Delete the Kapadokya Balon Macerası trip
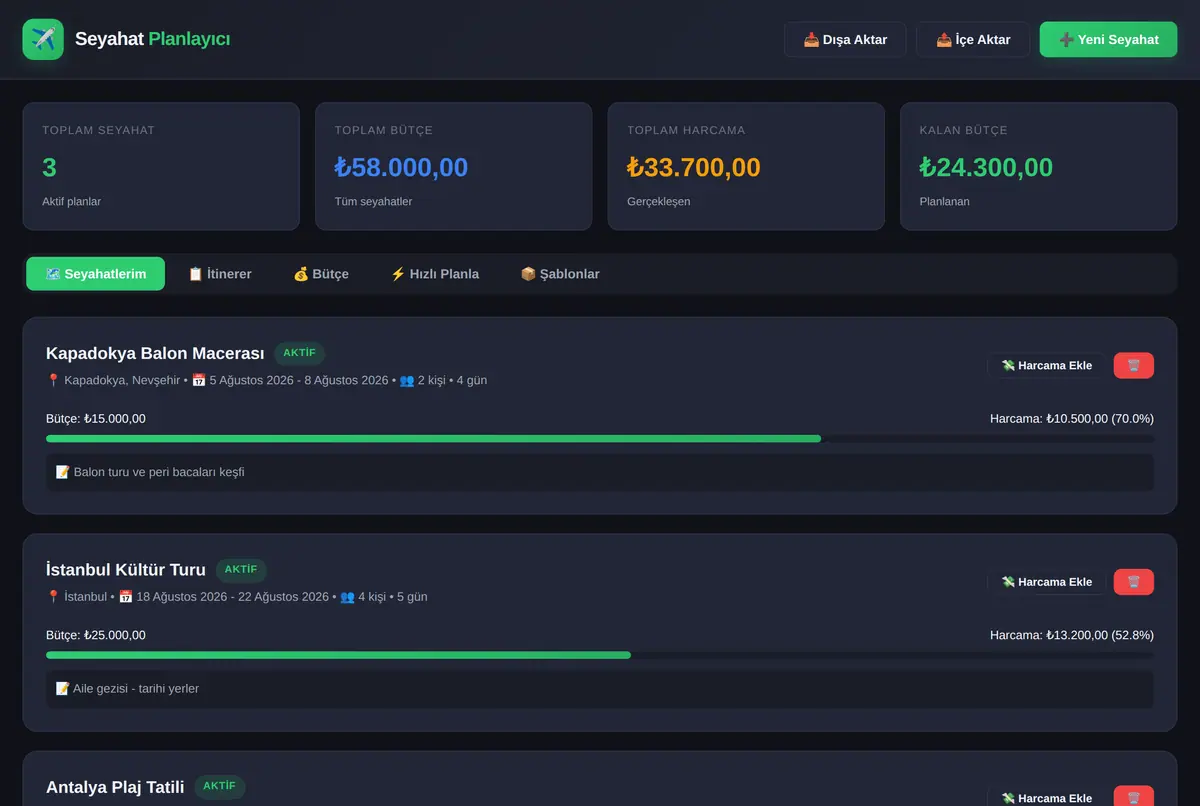Screen dimensions: 1200x806 coord(1133,366)
